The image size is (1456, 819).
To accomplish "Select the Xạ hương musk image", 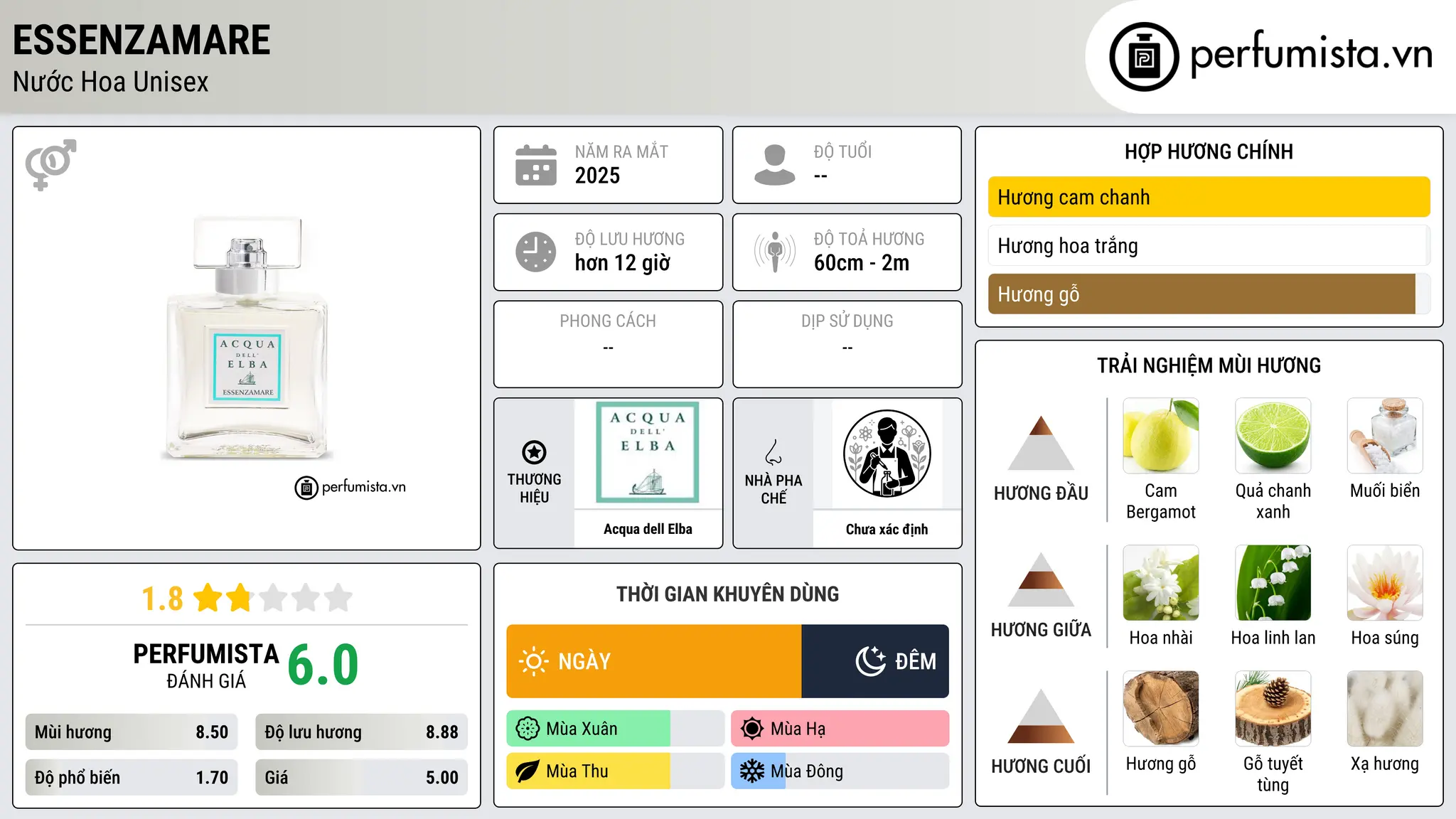I will pos(1385,709).
